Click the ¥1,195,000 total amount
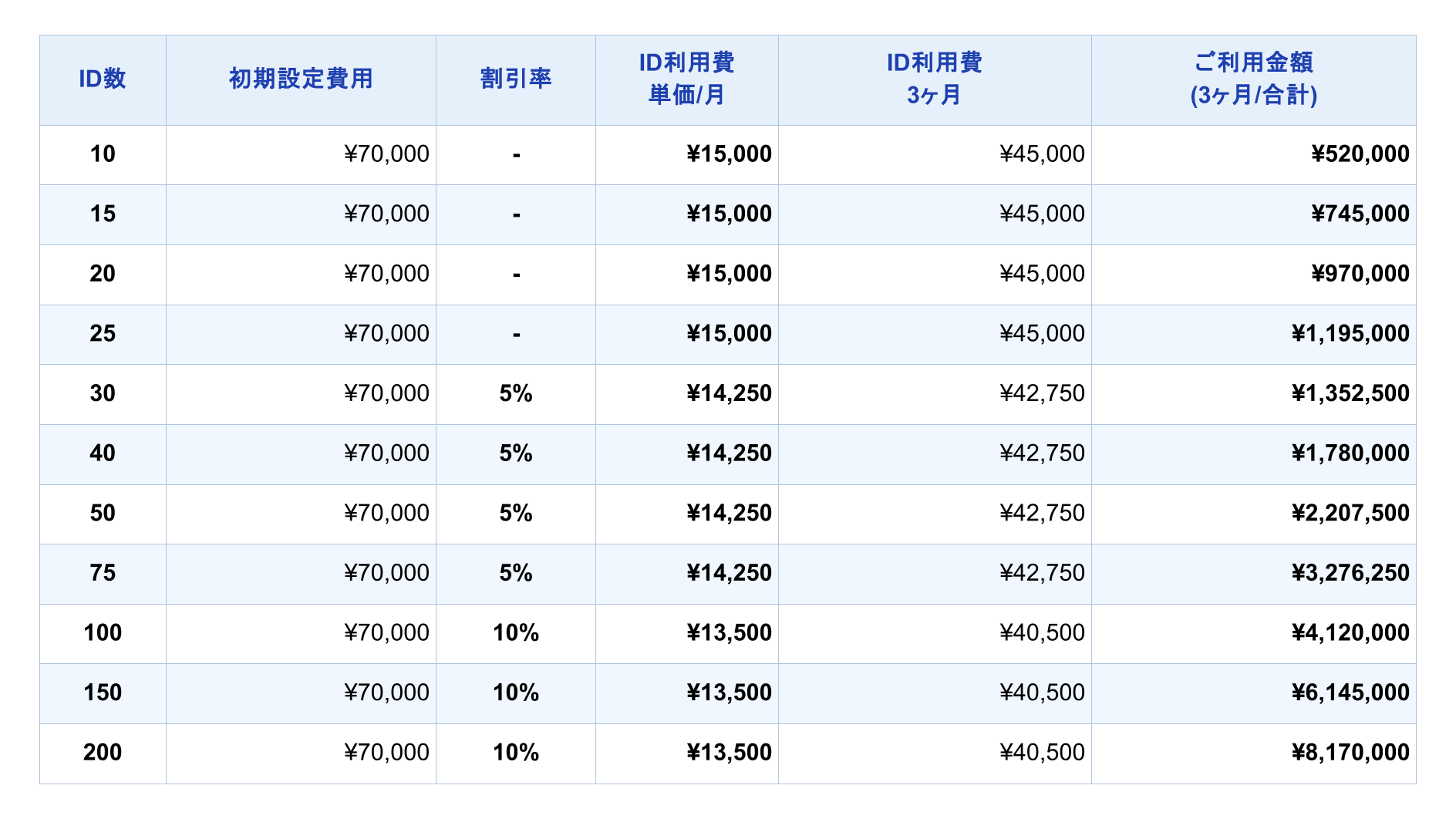The width and height of the screenshot is (1456, 819). (1350, 334)
